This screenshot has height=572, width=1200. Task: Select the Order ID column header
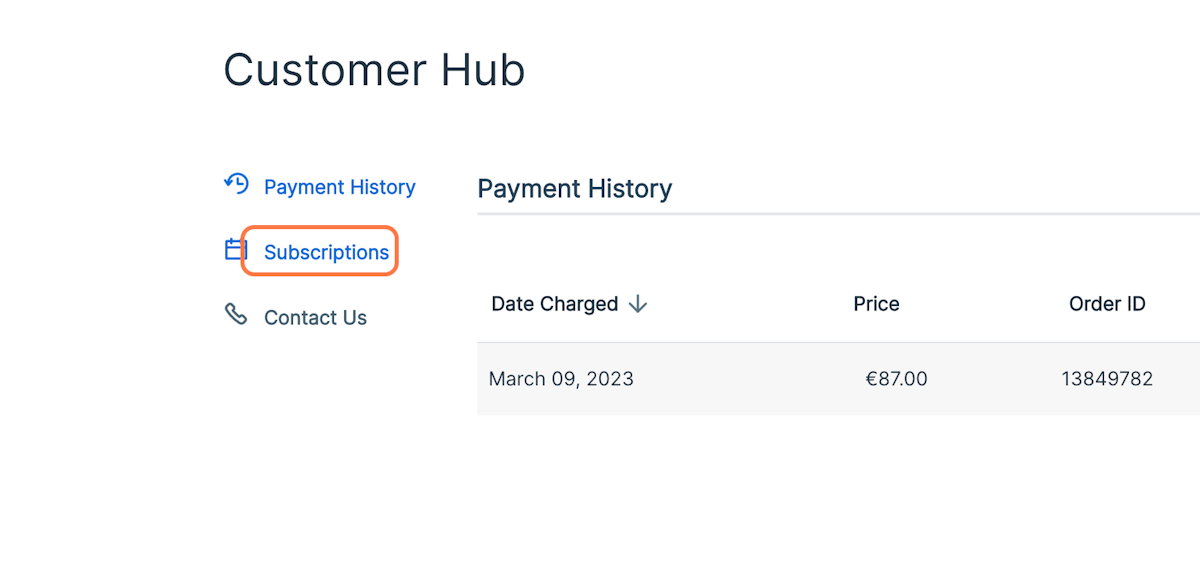coord(1107,304)
